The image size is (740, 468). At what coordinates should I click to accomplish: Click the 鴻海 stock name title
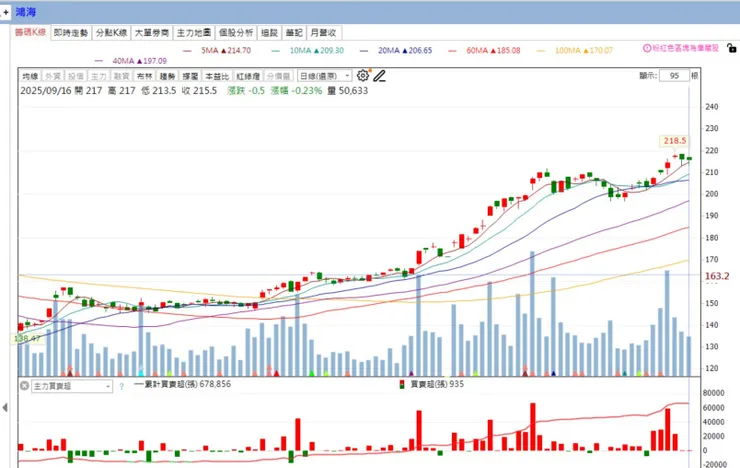pyautogui.click(x=25, y=12)
